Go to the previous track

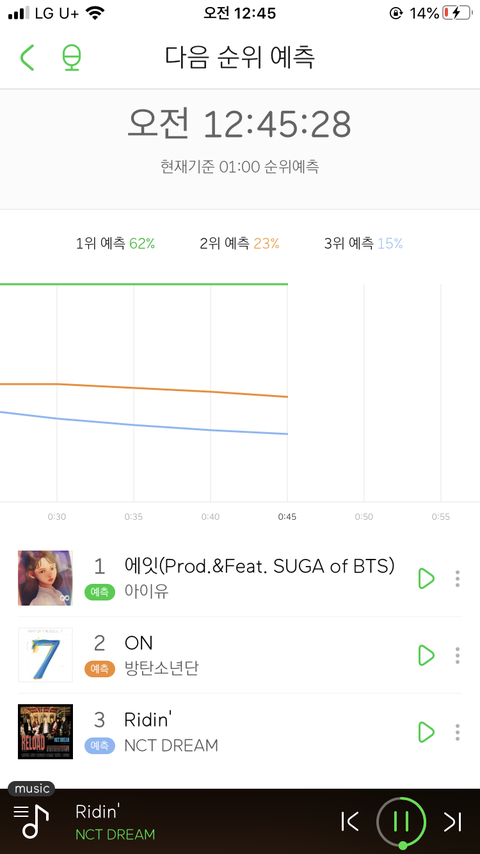pos(350,822)
